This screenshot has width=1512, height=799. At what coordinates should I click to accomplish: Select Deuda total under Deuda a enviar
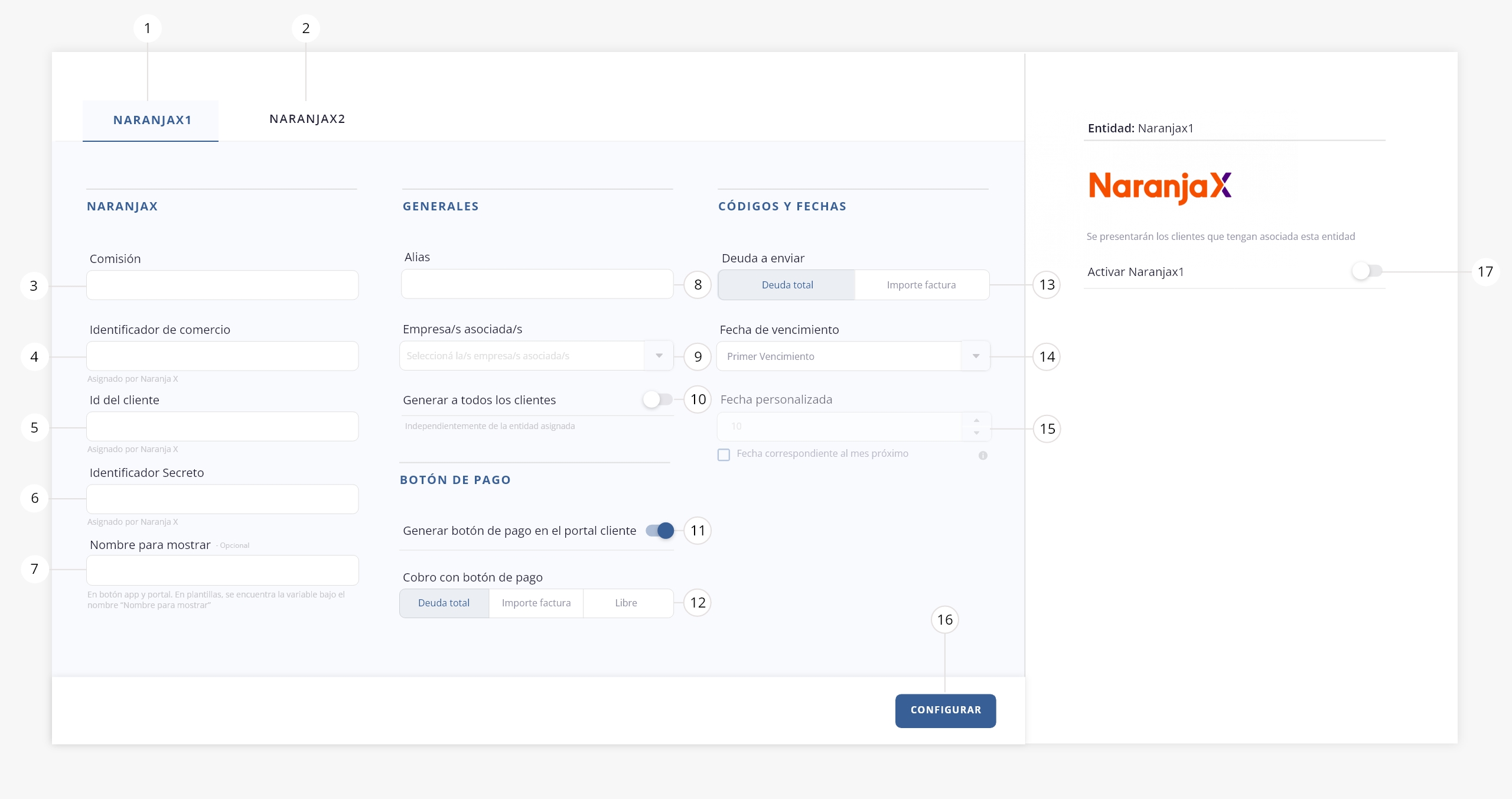pyautogui.click(x=787, y=285)
